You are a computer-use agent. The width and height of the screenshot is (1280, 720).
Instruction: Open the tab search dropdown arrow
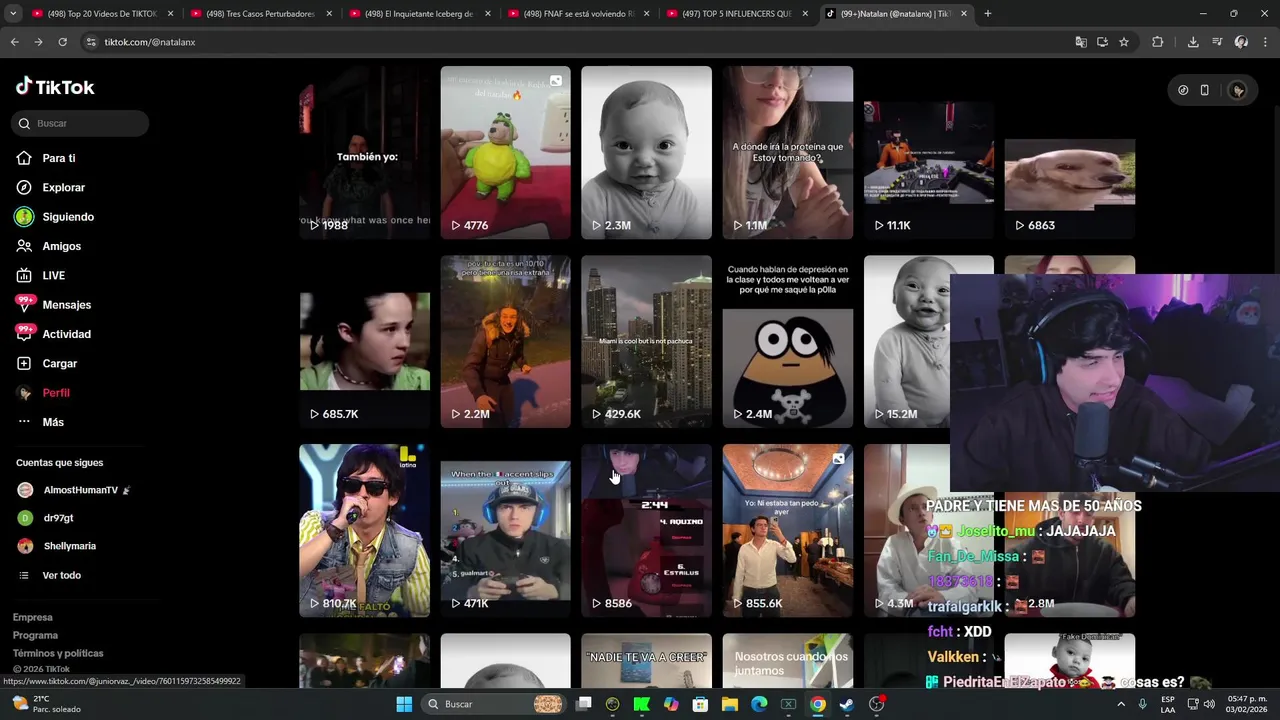click(x=13, y=14)
